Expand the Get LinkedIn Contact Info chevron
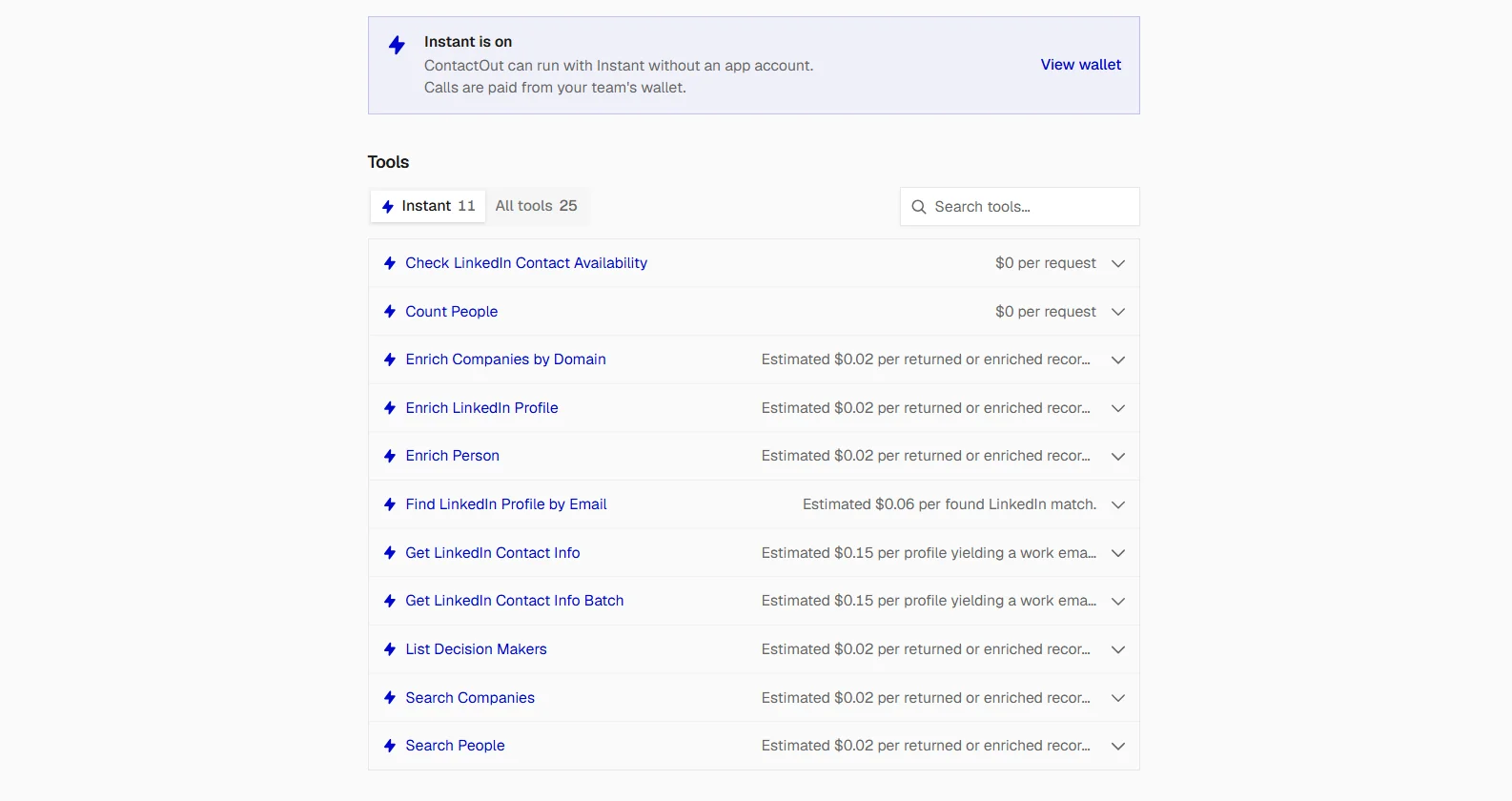 pyautogui.click(x=1118, y=553)
